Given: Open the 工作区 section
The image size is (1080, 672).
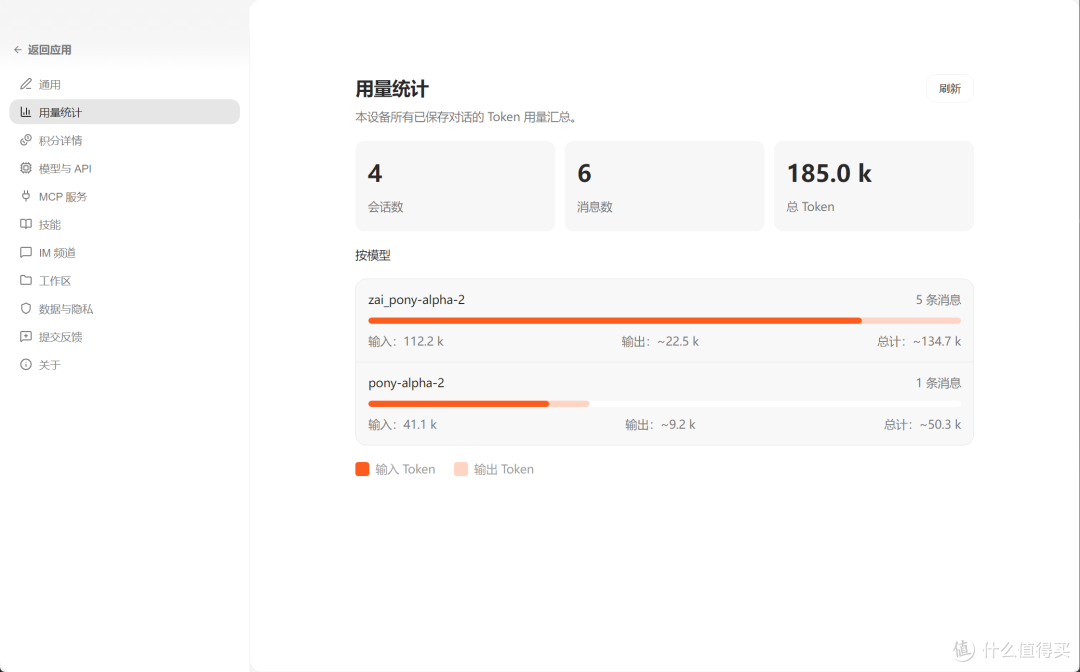Looking at the screenshot, I should pos(125,281).
